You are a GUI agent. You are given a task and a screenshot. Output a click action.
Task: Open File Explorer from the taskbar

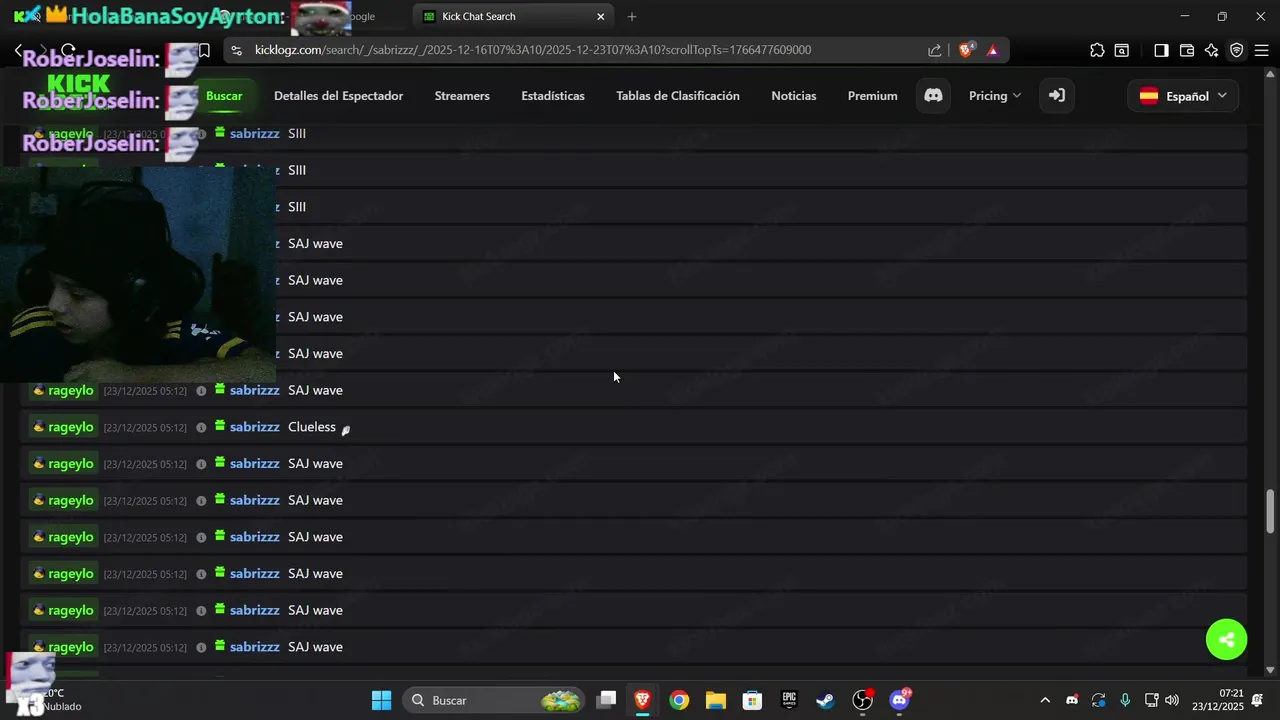(x=715, y=700)
